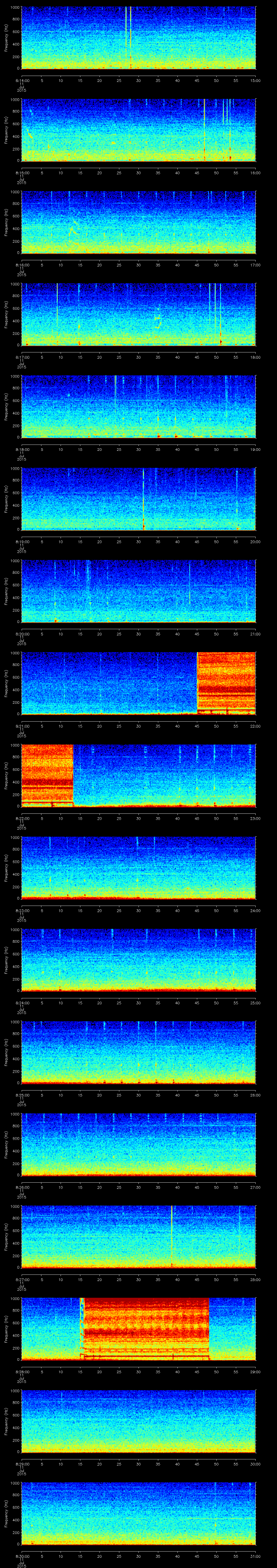Select the spectrogram plot starting at 8:24:00

point(139,960)
